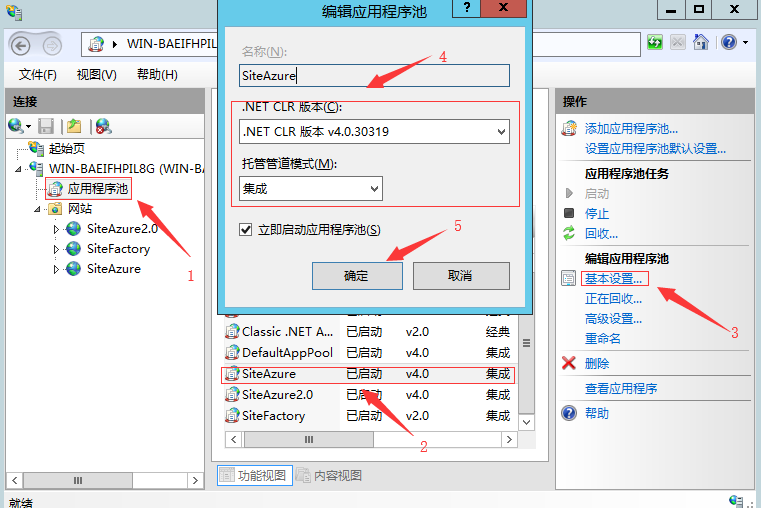Toggle start application pool immediately checkbox
This screenshot has height=508, width=761.
click(x=246, y=229)
